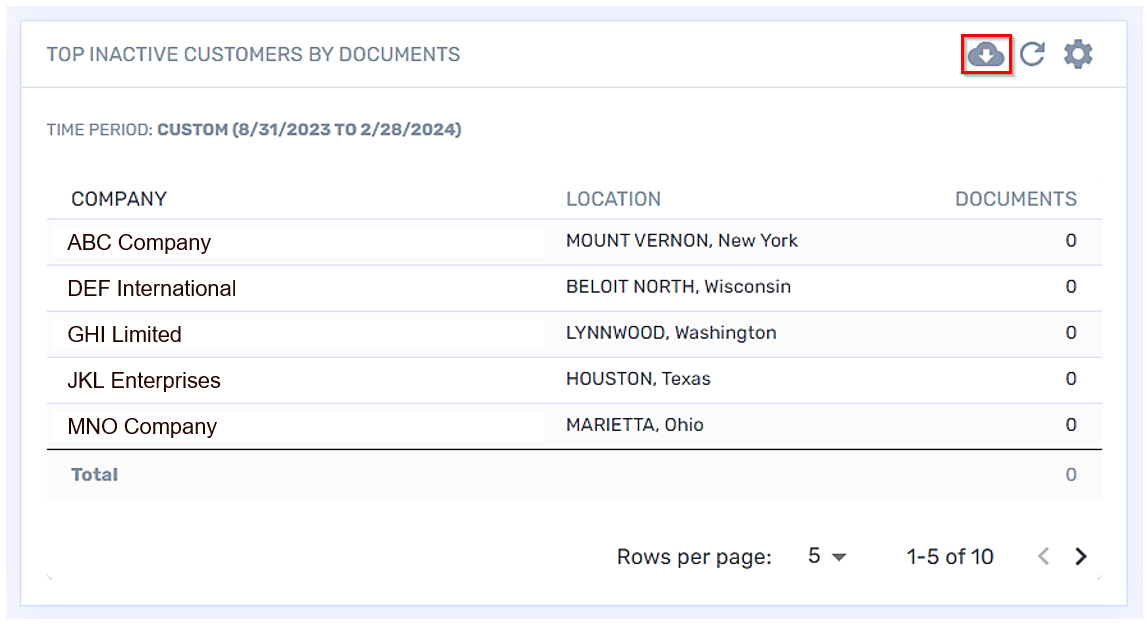This screenshot has width=1147, height=624.
Task: Open widget settings gear
Action: (1077, 54)
